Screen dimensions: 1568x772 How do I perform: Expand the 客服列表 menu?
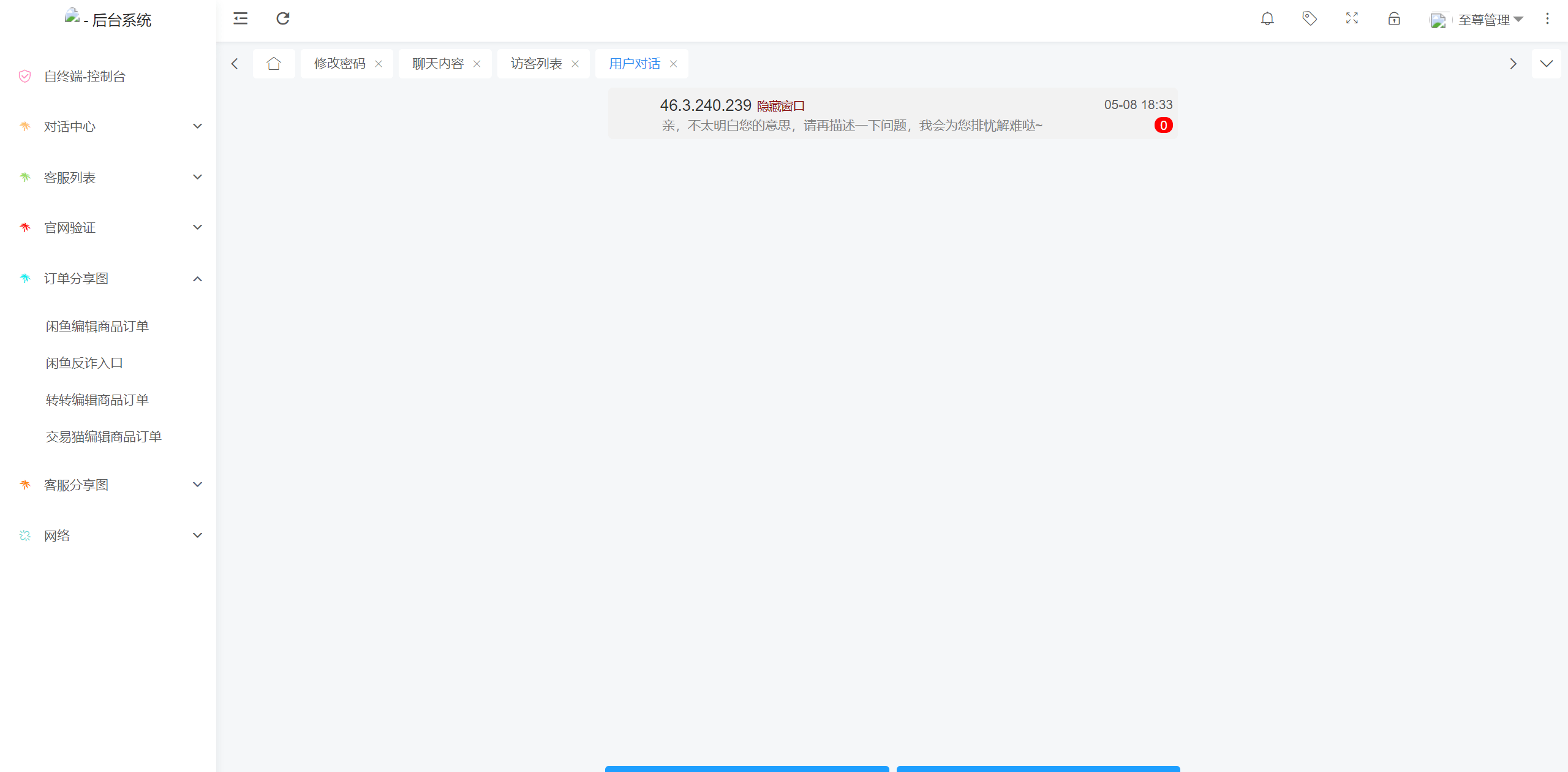click(108, 177)
